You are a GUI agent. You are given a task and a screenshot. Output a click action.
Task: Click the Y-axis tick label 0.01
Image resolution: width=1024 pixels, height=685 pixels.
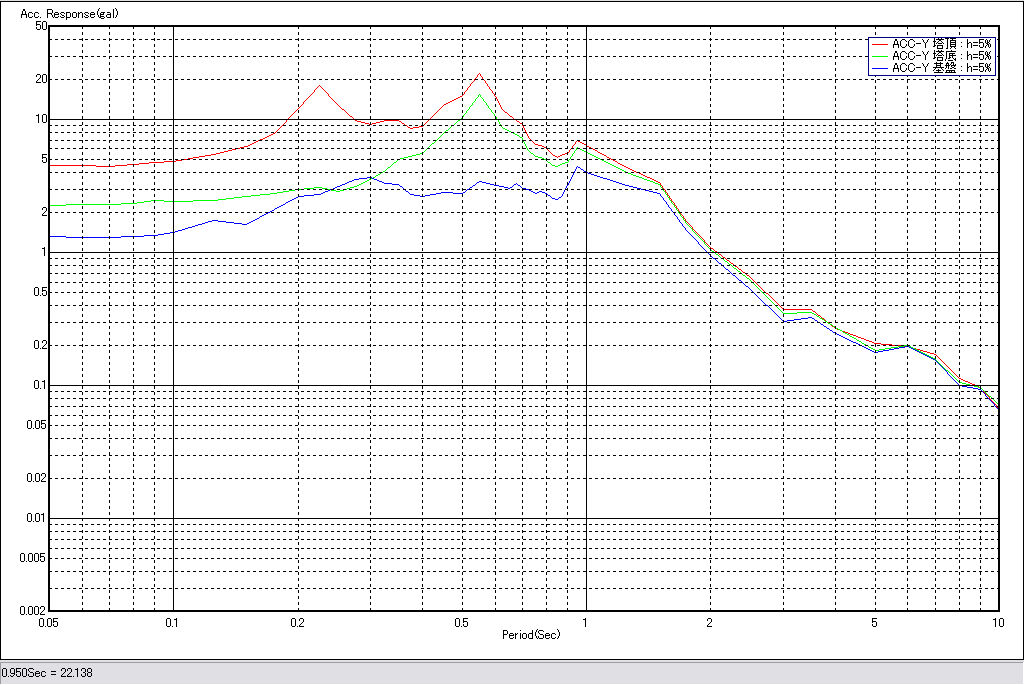(38, 518)
